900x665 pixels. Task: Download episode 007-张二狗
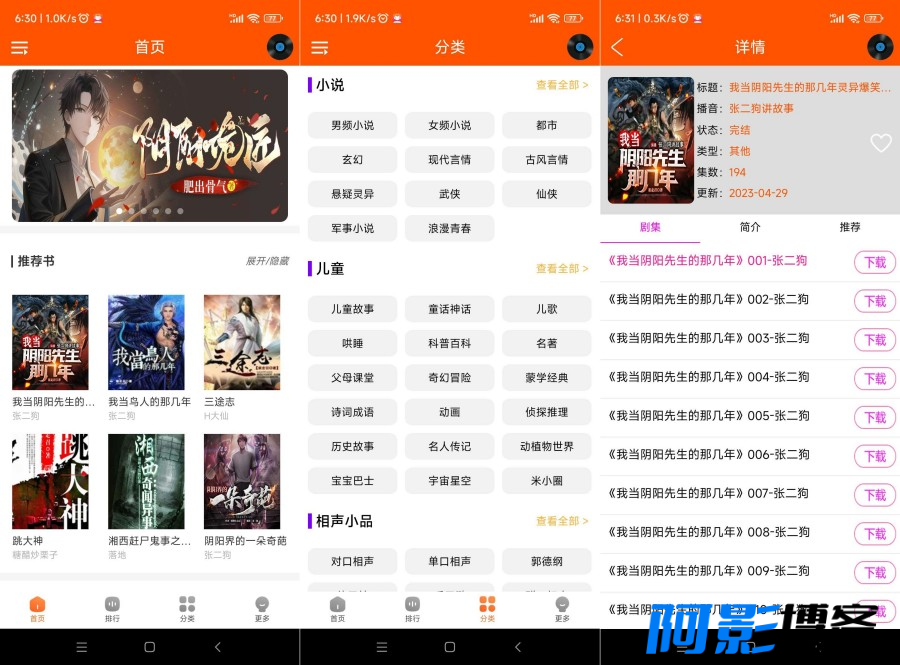875,495
